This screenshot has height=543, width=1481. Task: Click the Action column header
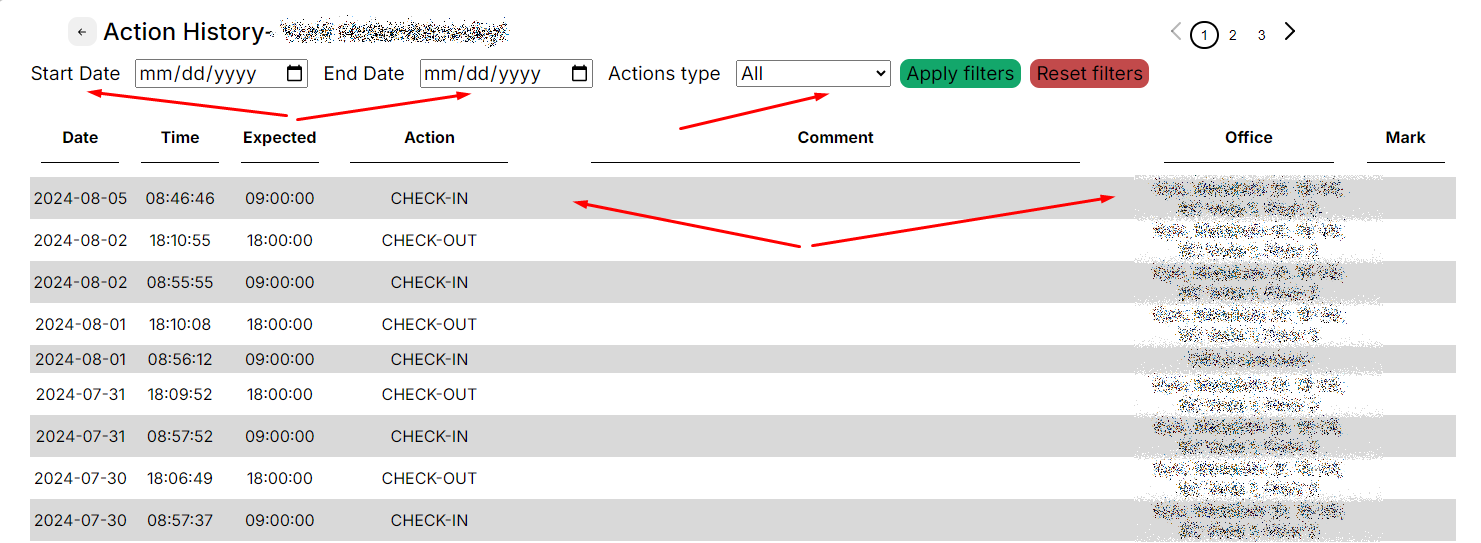[x=429, y=138]
